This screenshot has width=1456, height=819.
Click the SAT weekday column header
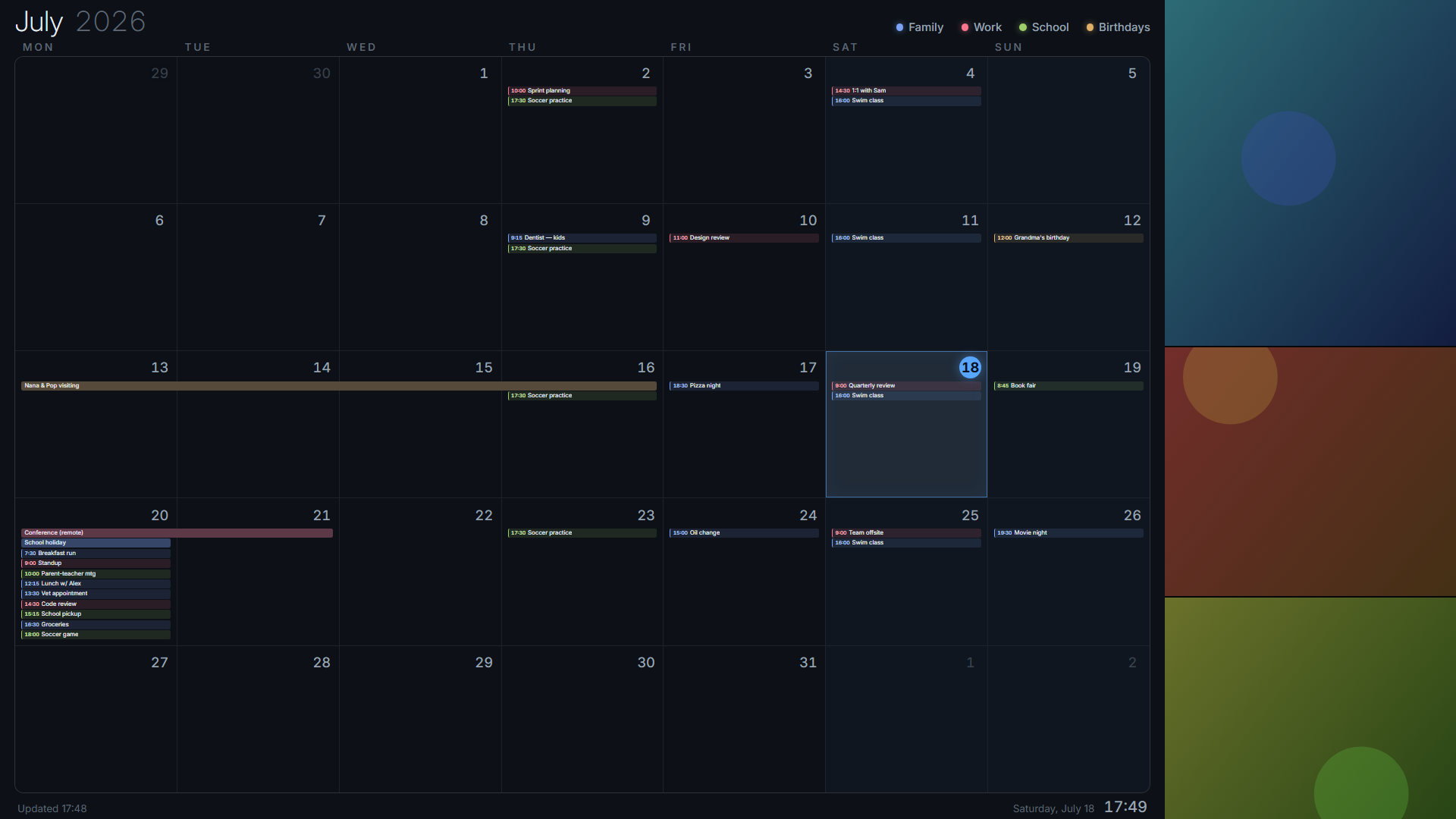845,47
